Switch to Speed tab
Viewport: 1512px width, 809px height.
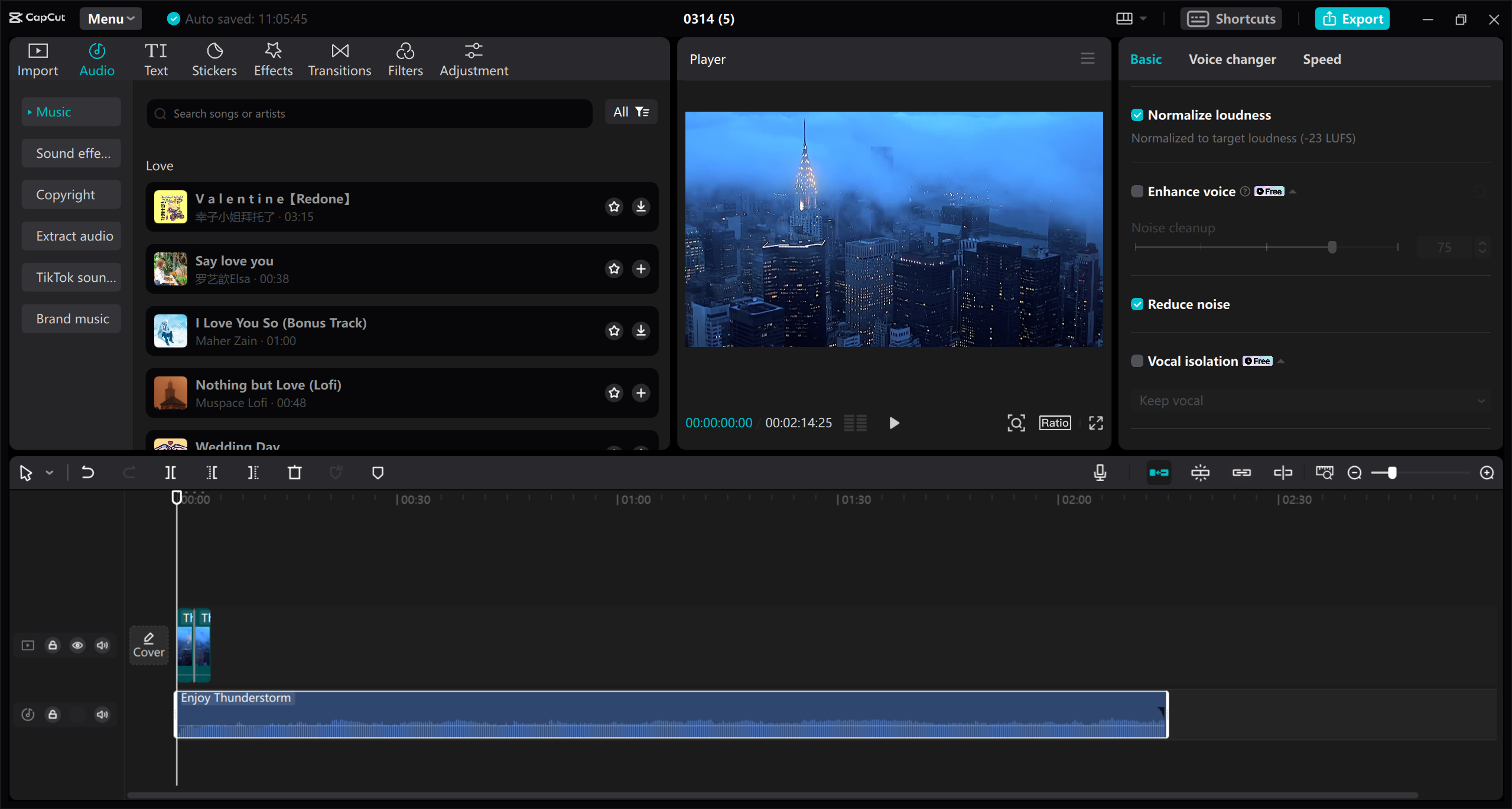(x=1322, y=58)
